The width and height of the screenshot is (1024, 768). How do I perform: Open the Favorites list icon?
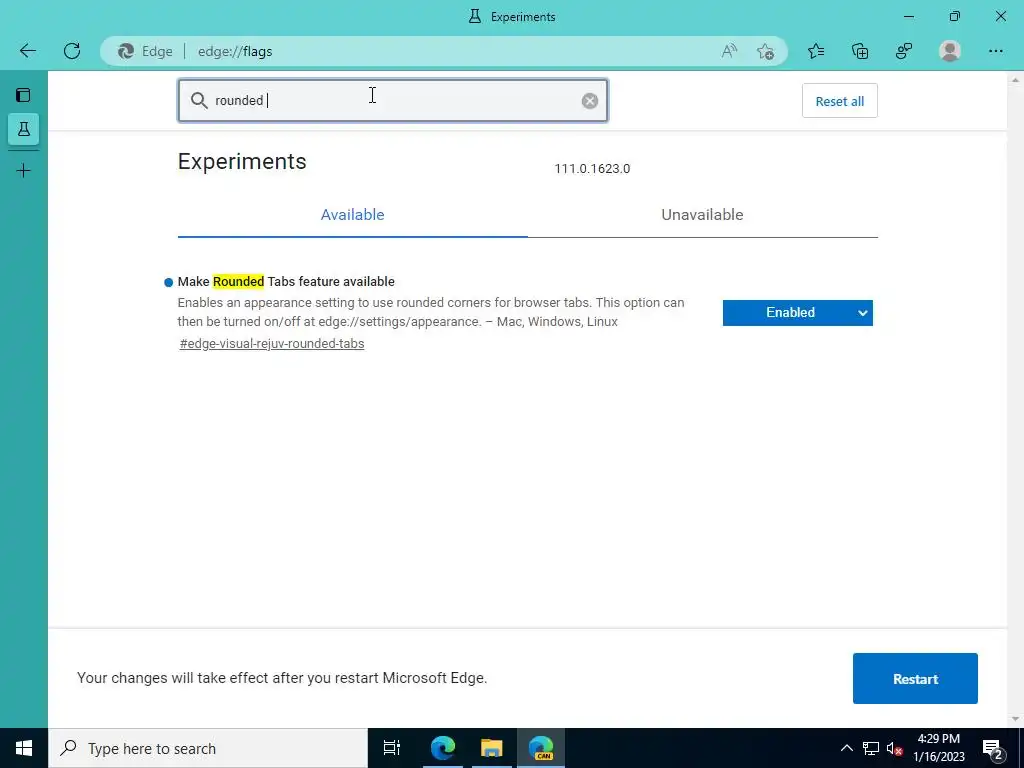click(816, 51)
